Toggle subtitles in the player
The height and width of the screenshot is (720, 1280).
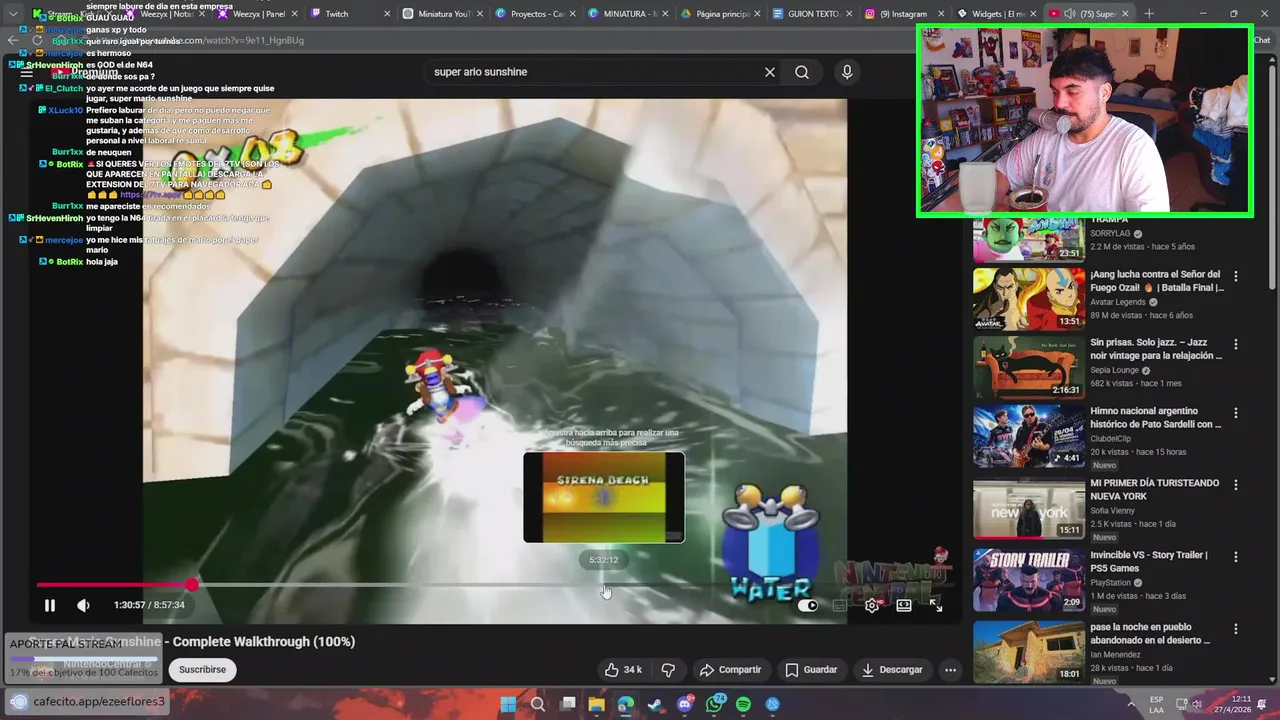point(840,605)
